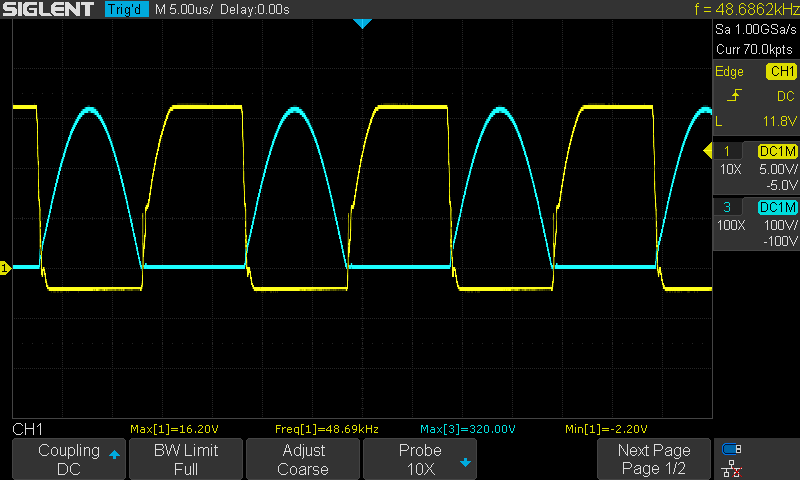This screenshot has height=480, width=800.
Task: Click the network disconnected status icon
Action: point(732,468)
